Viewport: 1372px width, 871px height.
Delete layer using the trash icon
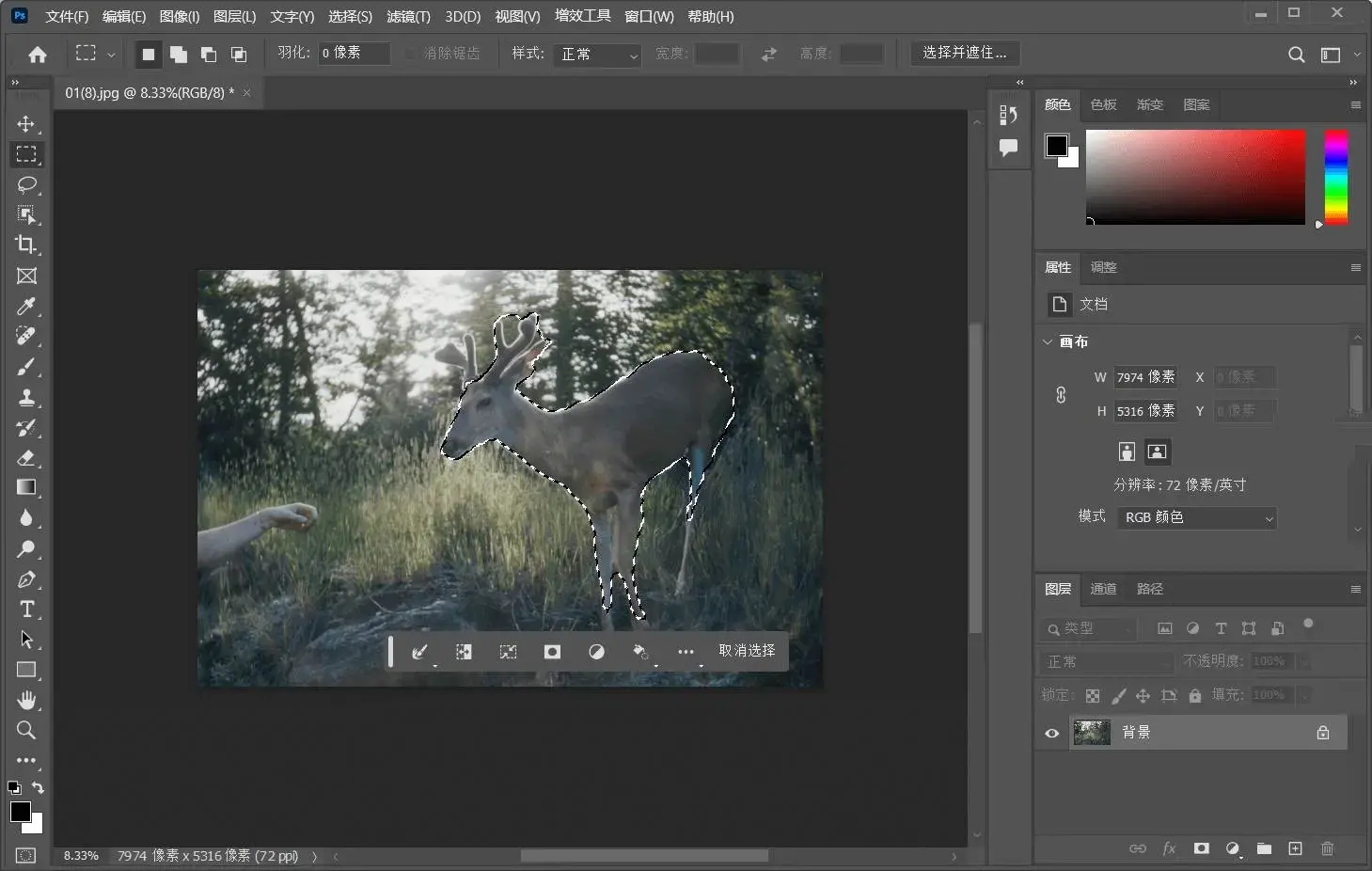(1327, 848)
